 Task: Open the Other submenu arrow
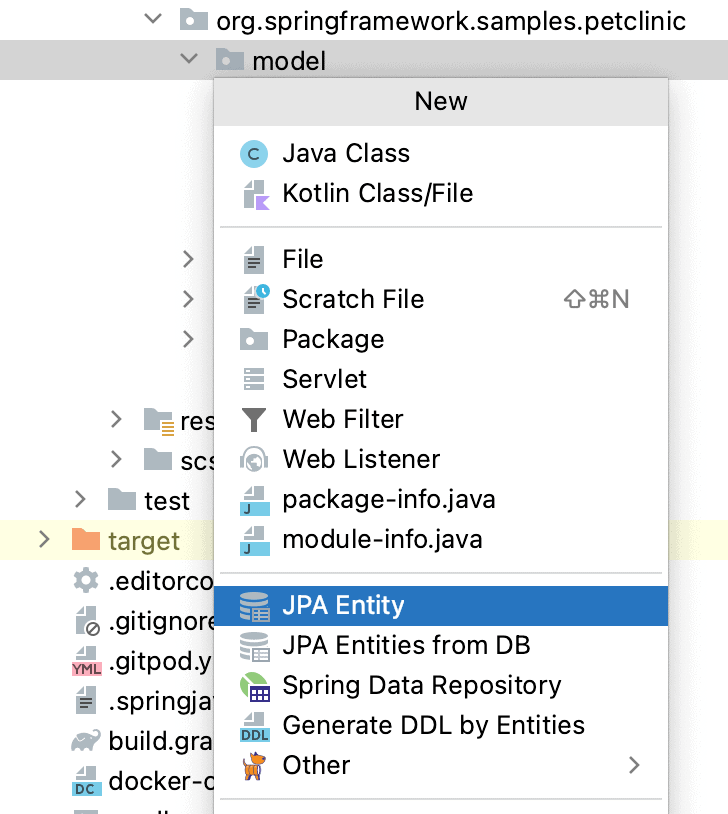[635, 766]
